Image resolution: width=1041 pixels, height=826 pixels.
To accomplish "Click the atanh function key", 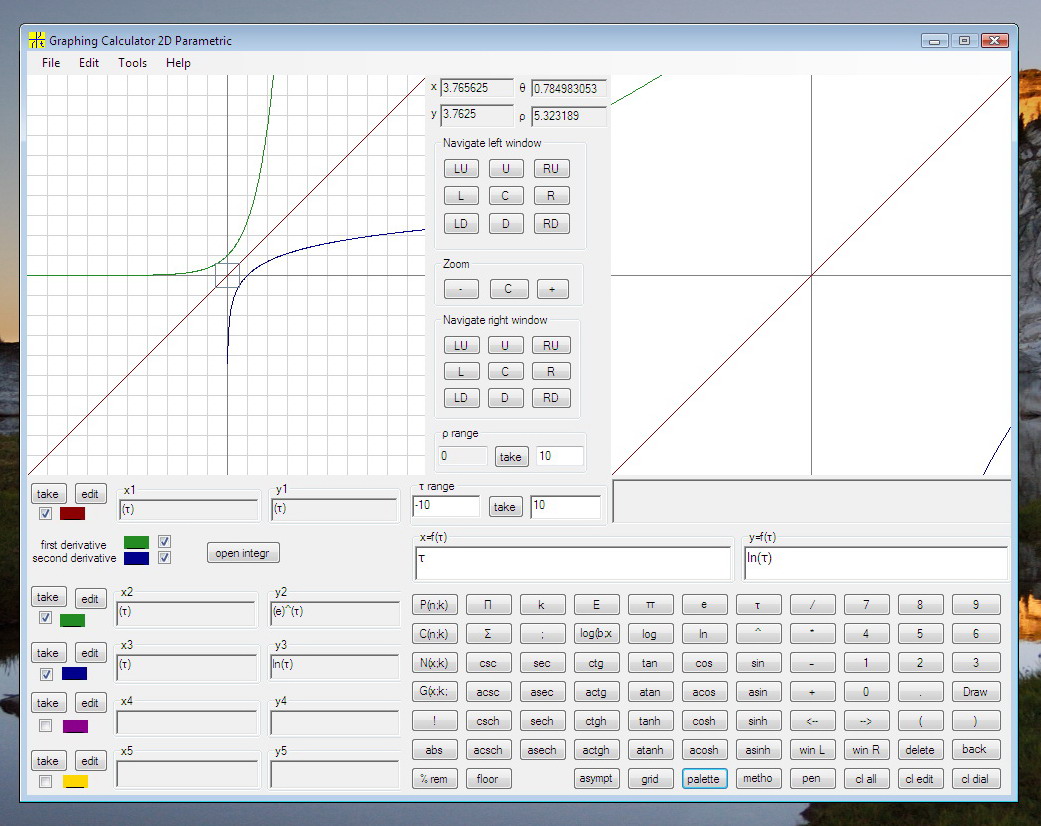I will point(650,750).
